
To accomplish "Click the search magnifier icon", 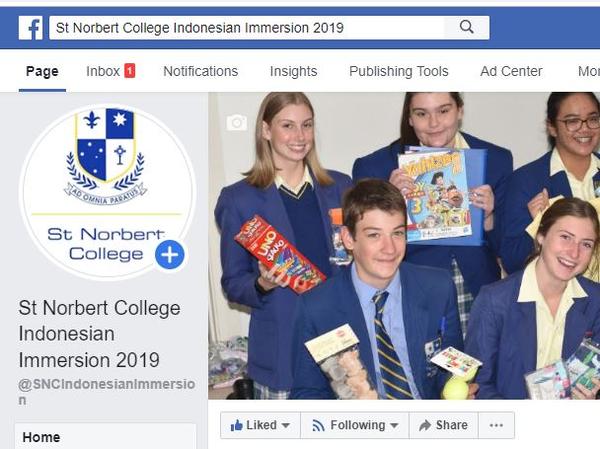I will coord(466,27).
